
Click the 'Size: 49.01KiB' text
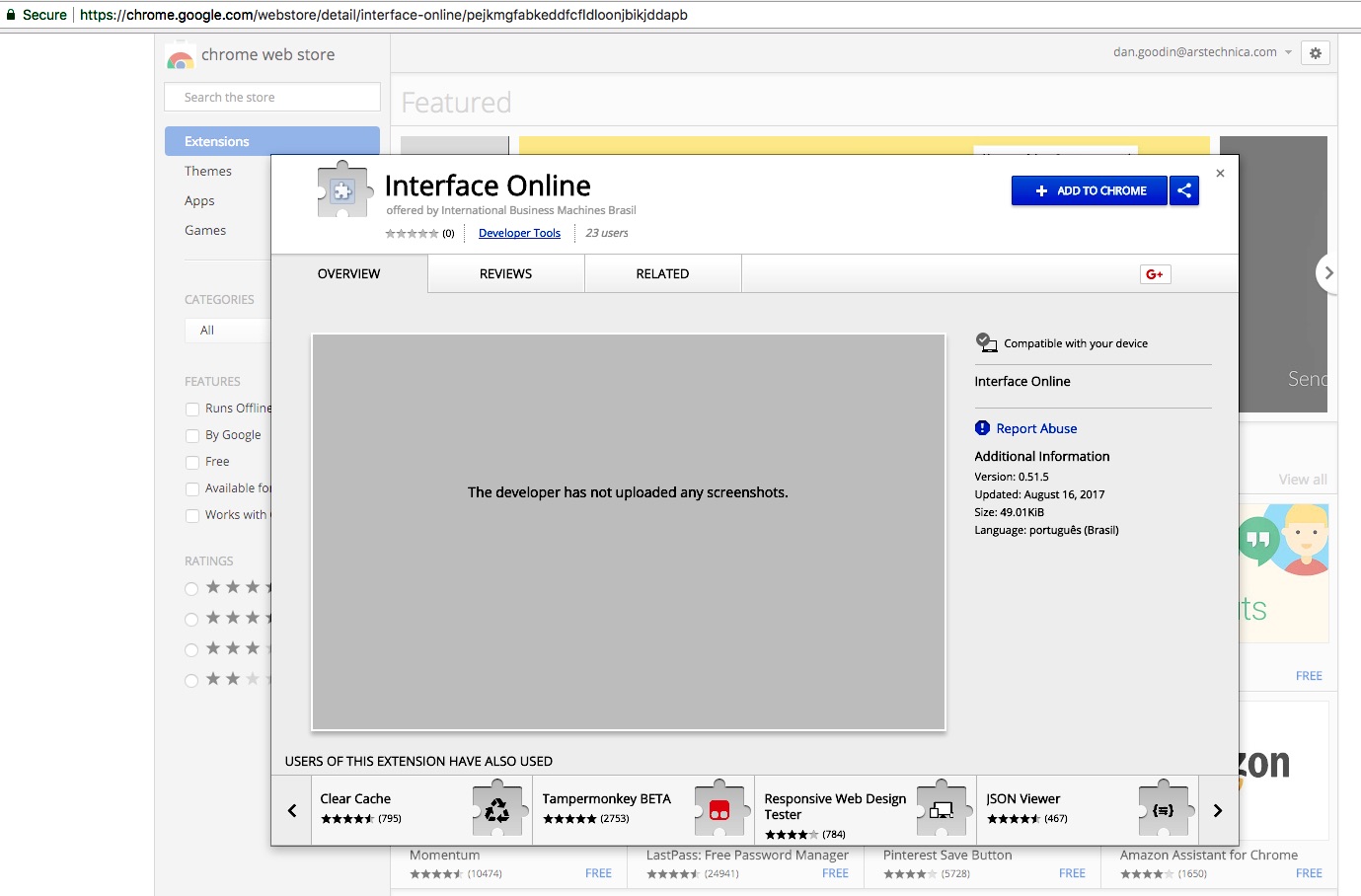pyautogui.click(x=1010, y=512)
